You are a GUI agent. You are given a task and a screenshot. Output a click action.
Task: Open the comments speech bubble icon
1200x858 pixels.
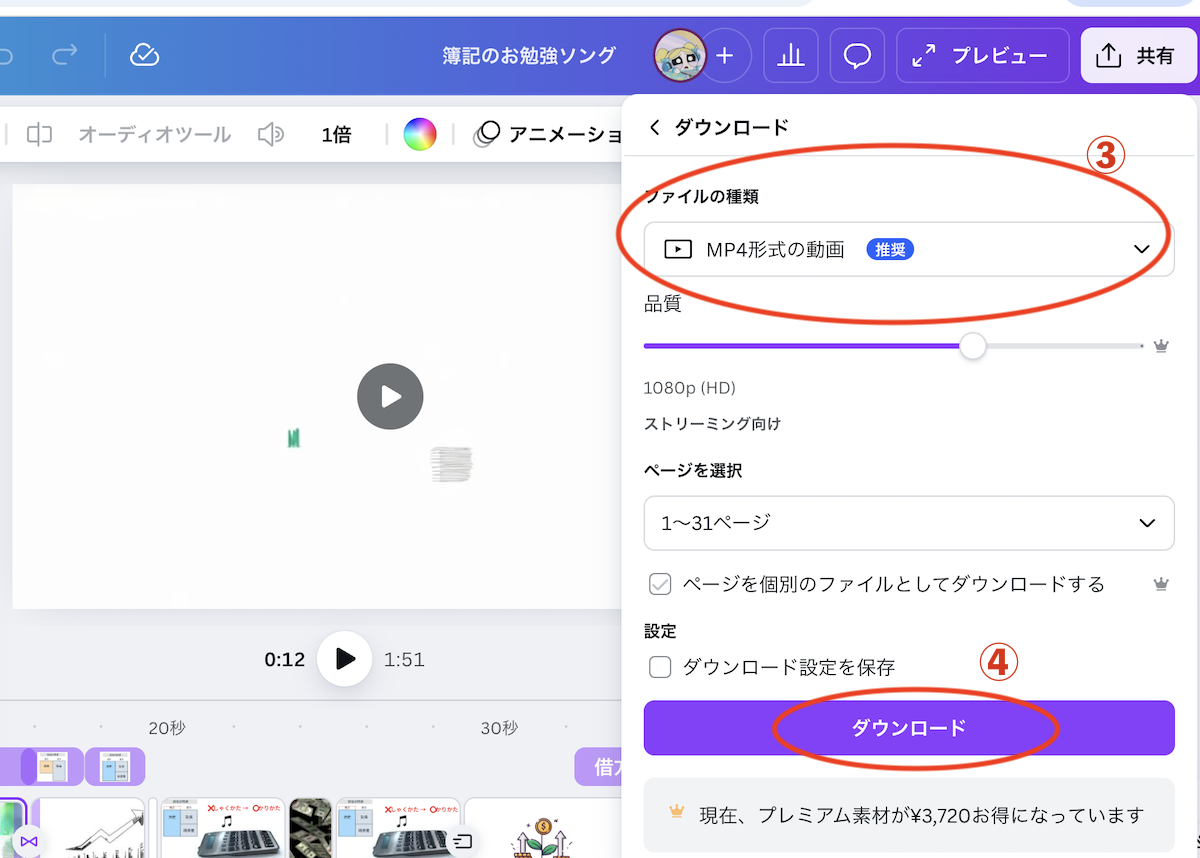(x=857, y=56)
